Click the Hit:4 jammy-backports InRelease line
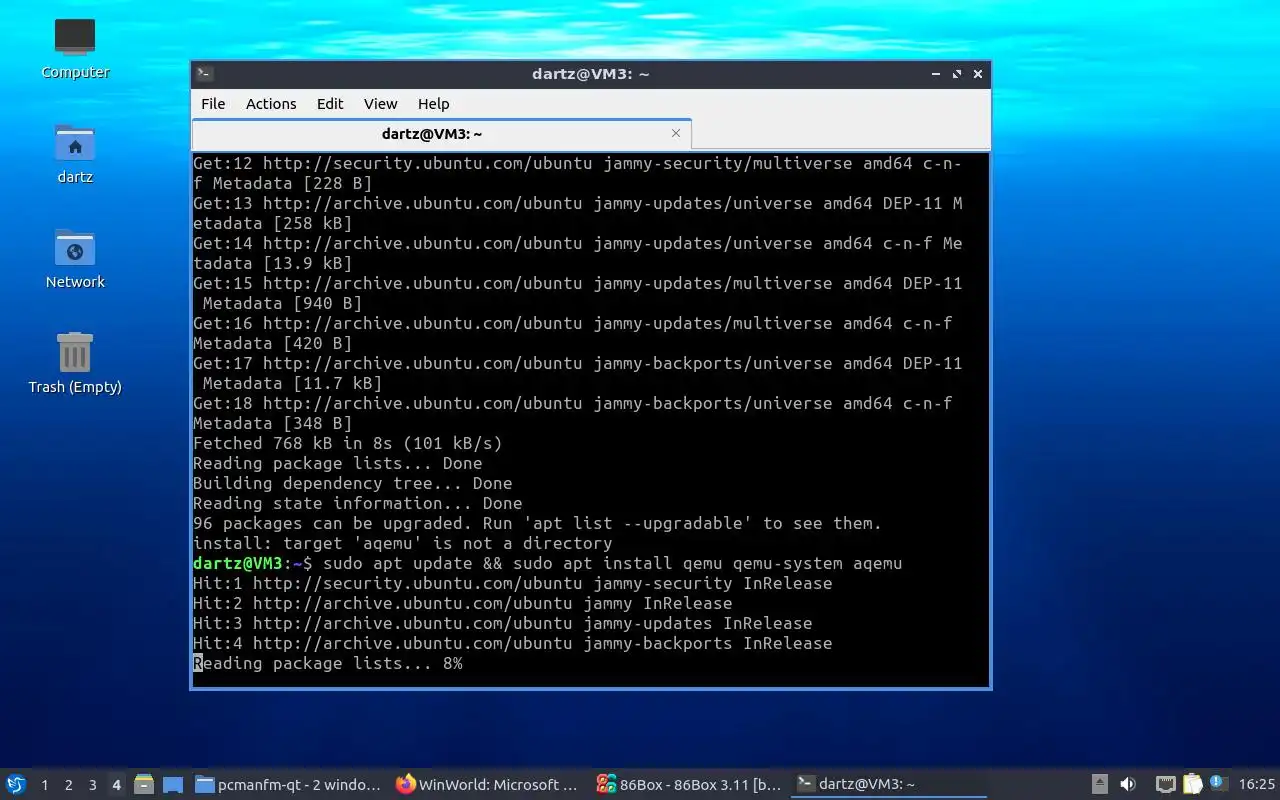Viewport: 1280px width, 800px height. [513, 643]
